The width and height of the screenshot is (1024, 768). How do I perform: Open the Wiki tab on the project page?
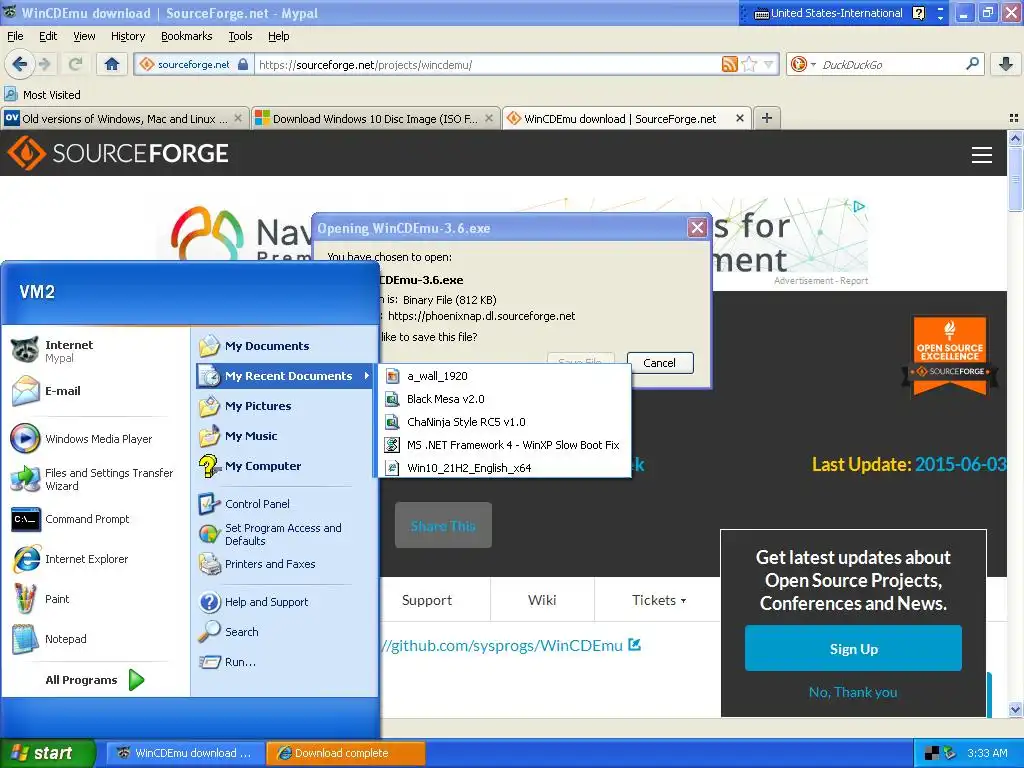pos(542,600)
